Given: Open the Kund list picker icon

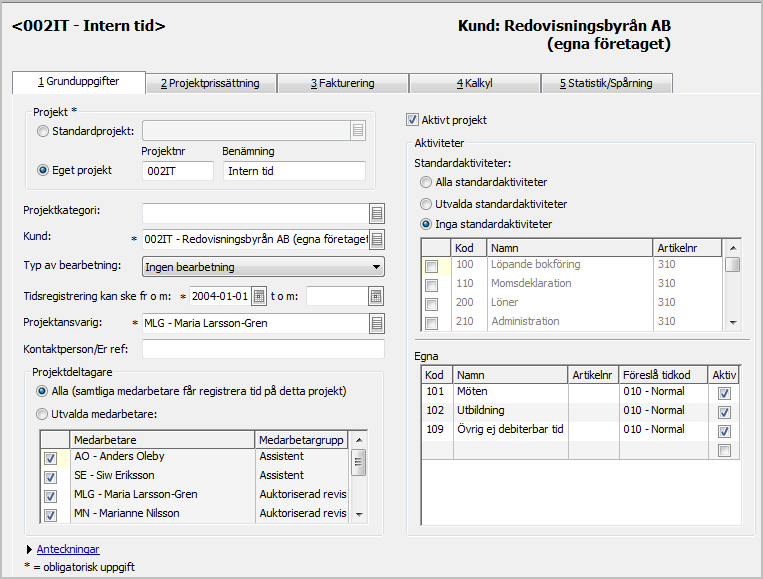Looking at the screenshot, I should point(377,239).
